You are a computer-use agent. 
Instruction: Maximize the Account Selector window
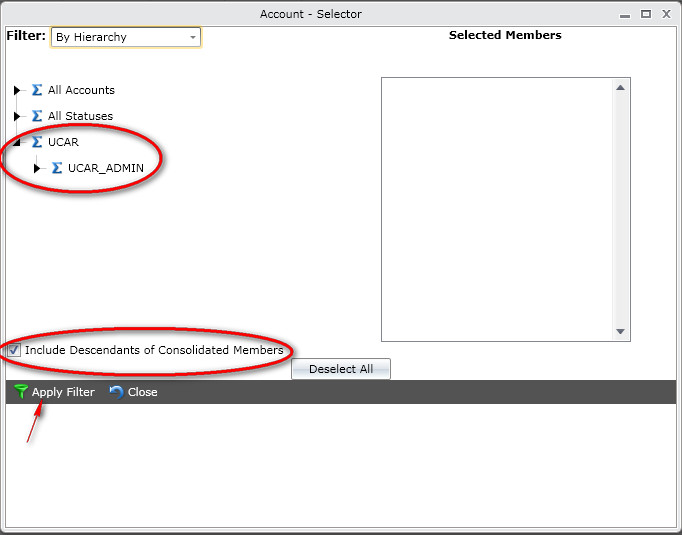click(x=646, y=14)
